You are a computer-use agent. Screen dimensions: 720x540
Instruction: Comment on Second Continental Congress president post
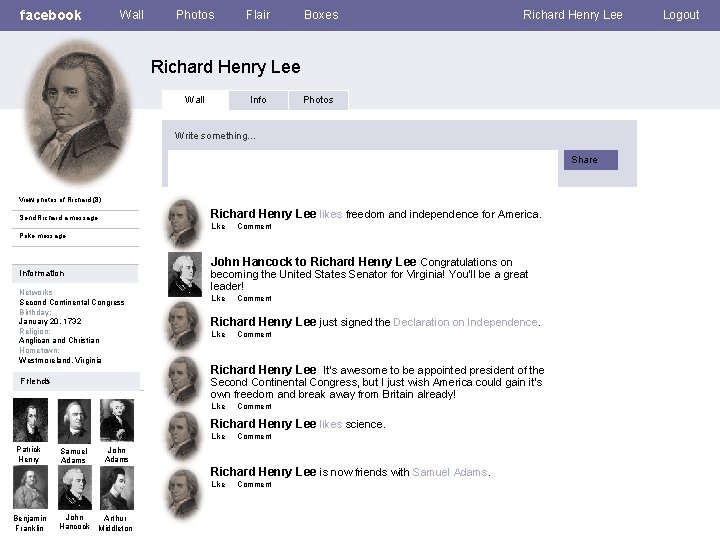pos(254,406)
